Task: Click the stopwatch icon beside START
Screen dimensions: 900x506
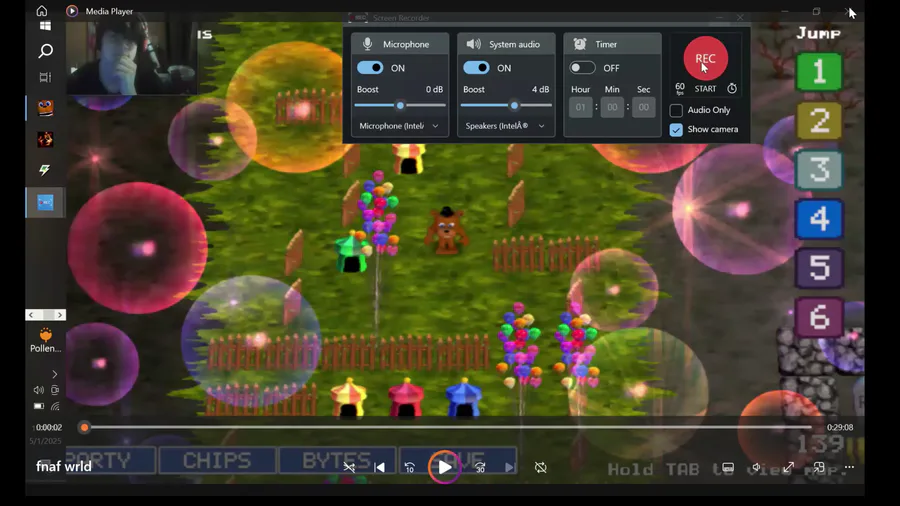Action: pyautogui.click(x=732, y=88)
